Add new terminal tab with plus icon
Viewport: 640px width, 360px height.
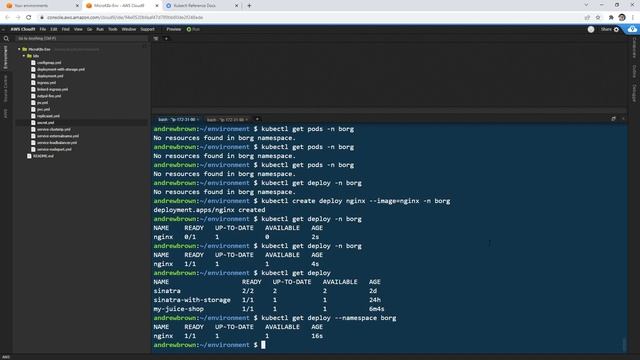(x=257, y=119)
